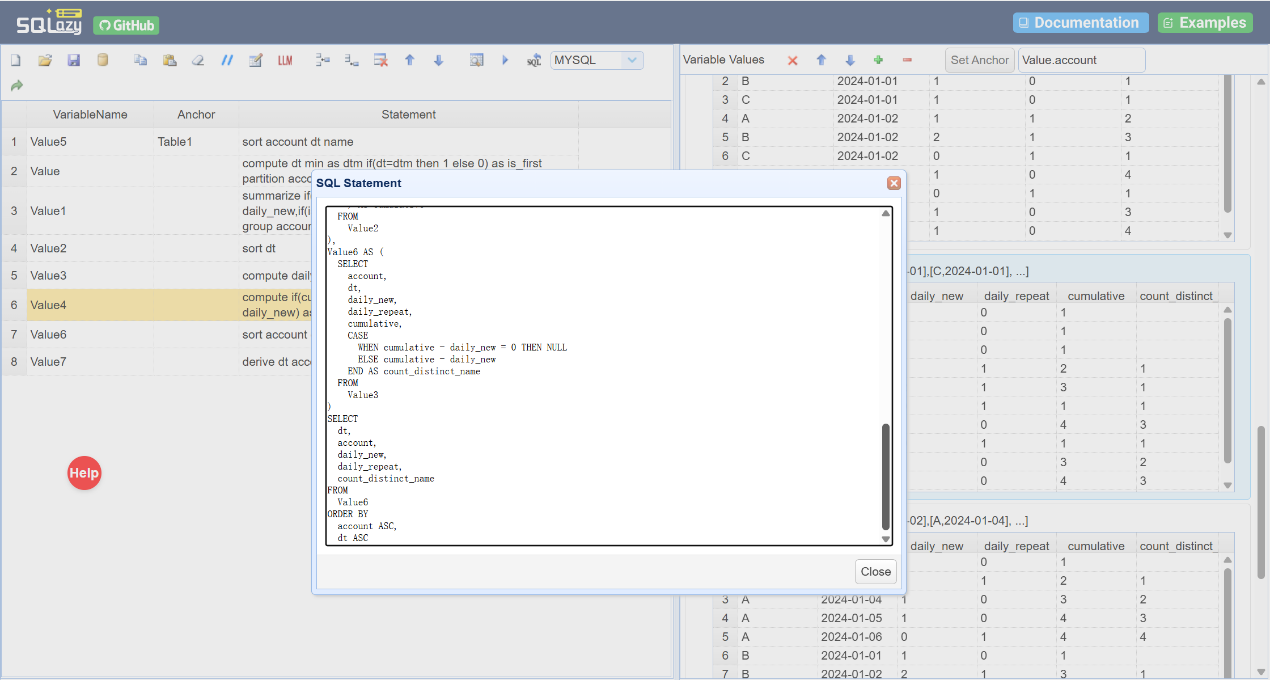The height and width of the screenshot is (680, 1270).
Task: Click the right panel main vertical scrollbar thumb
Action: (1261, 502)
